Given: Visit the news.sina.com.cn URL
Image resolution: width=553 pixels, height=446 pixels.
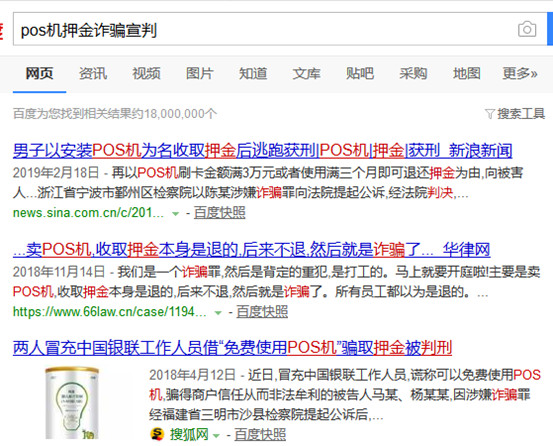Looking at the screenshot, I should pos(88,213).
